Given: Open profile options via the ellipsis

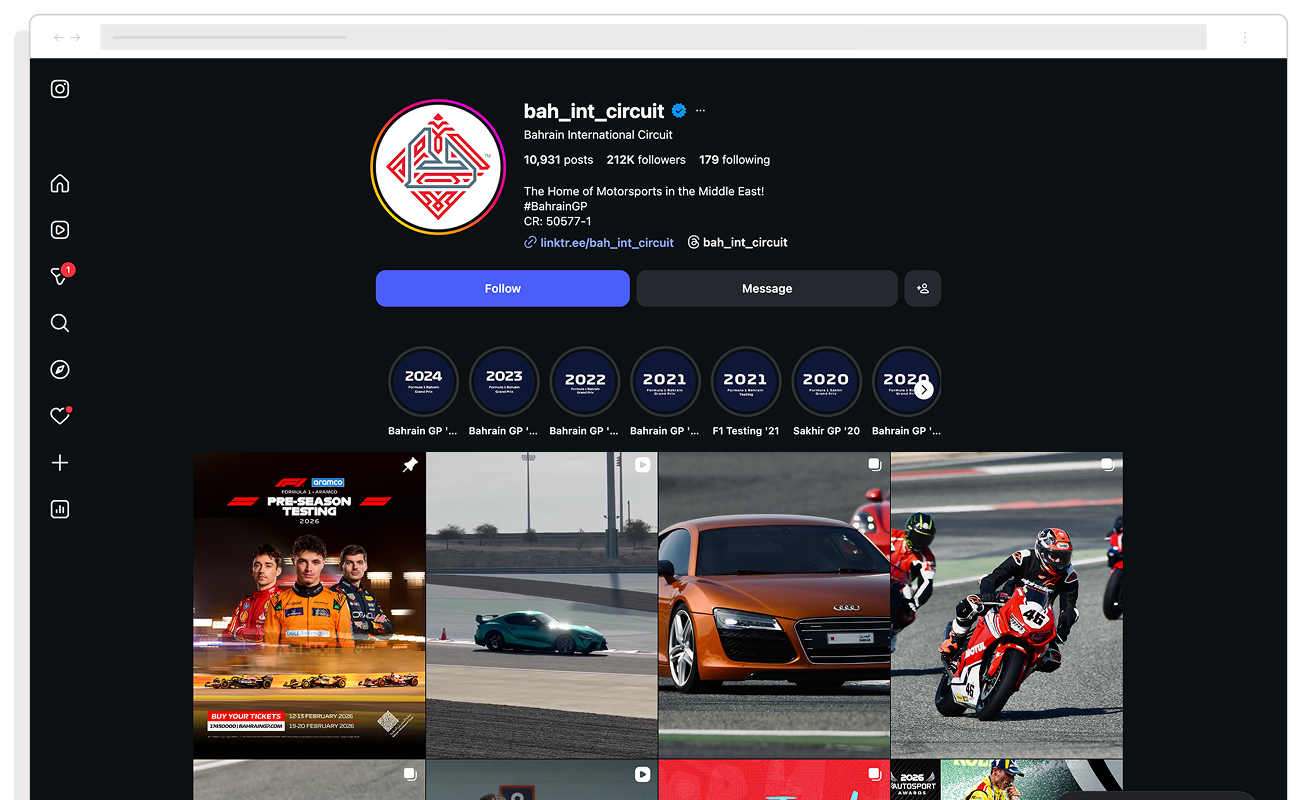Looking at the screenshot, I should 700,110.
